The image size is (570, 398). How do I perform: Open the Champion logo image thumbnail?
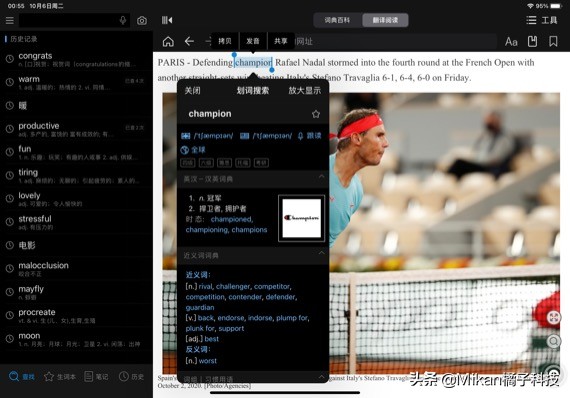click(301, 218)
